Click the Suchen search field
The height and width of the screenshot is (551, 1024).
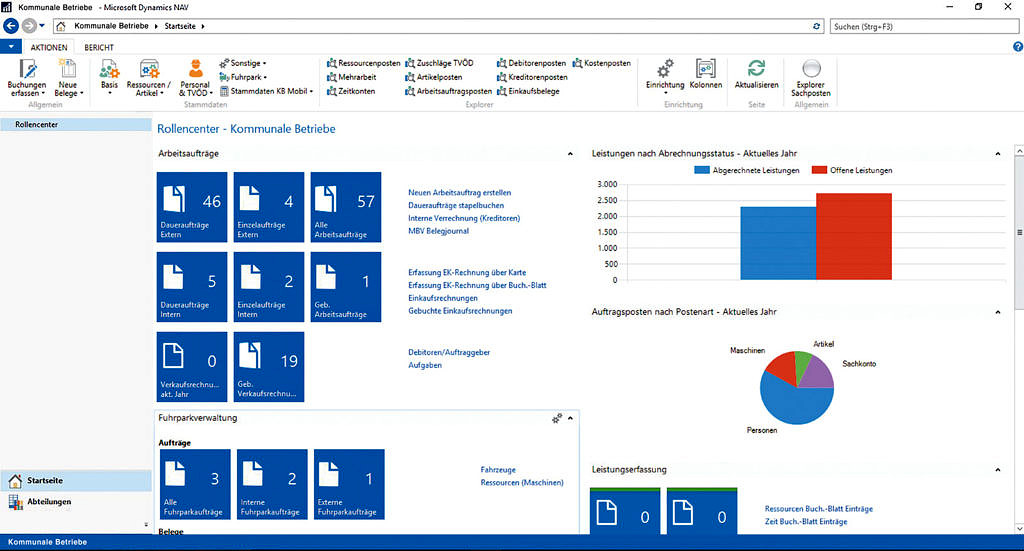click(x=920, y=26)
